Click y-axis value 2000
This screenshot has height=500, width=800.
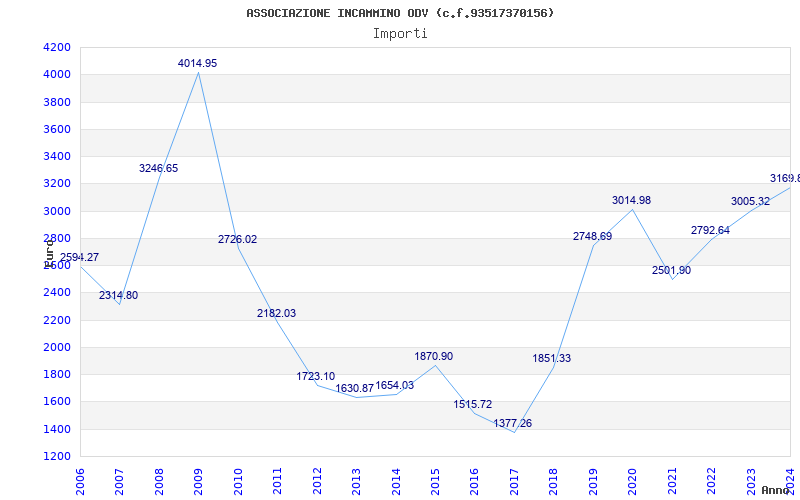click(x=57, y=347)
